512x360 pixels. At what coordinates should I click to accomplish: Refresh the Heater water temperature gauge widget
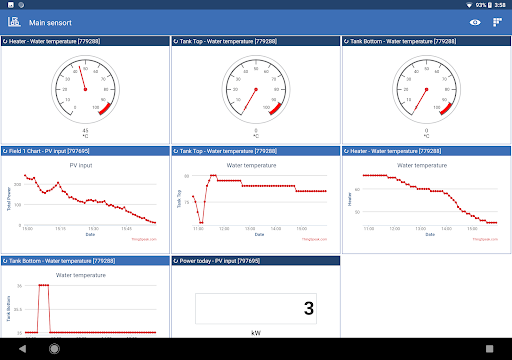[x=5, y=41]
